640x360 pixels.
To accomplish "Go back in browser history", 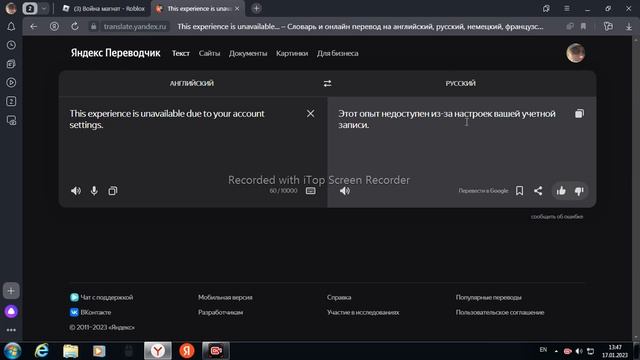I will coord(33,27).
